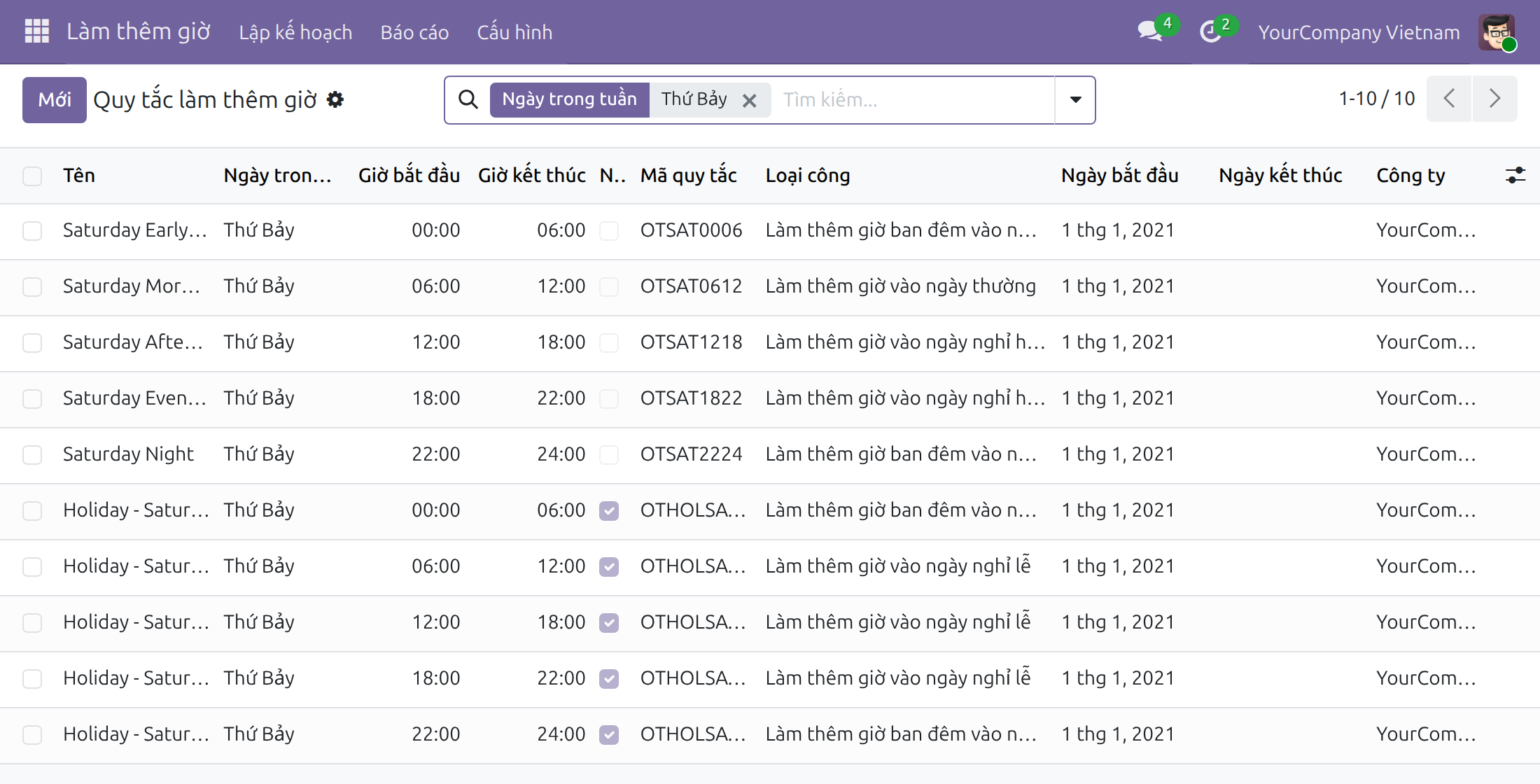Tick the select-all header checkbox

[32, 176]
